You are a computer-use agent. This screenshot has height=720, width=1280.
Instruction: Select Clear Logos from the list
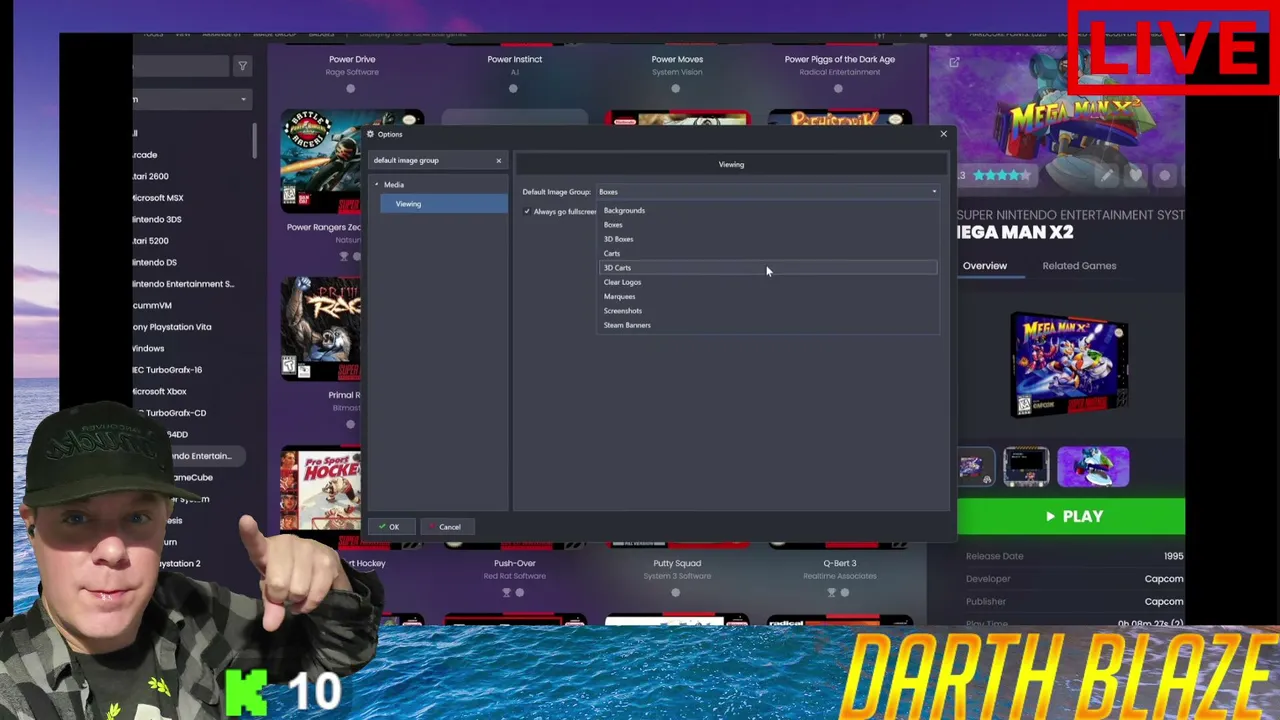(622, 282)
